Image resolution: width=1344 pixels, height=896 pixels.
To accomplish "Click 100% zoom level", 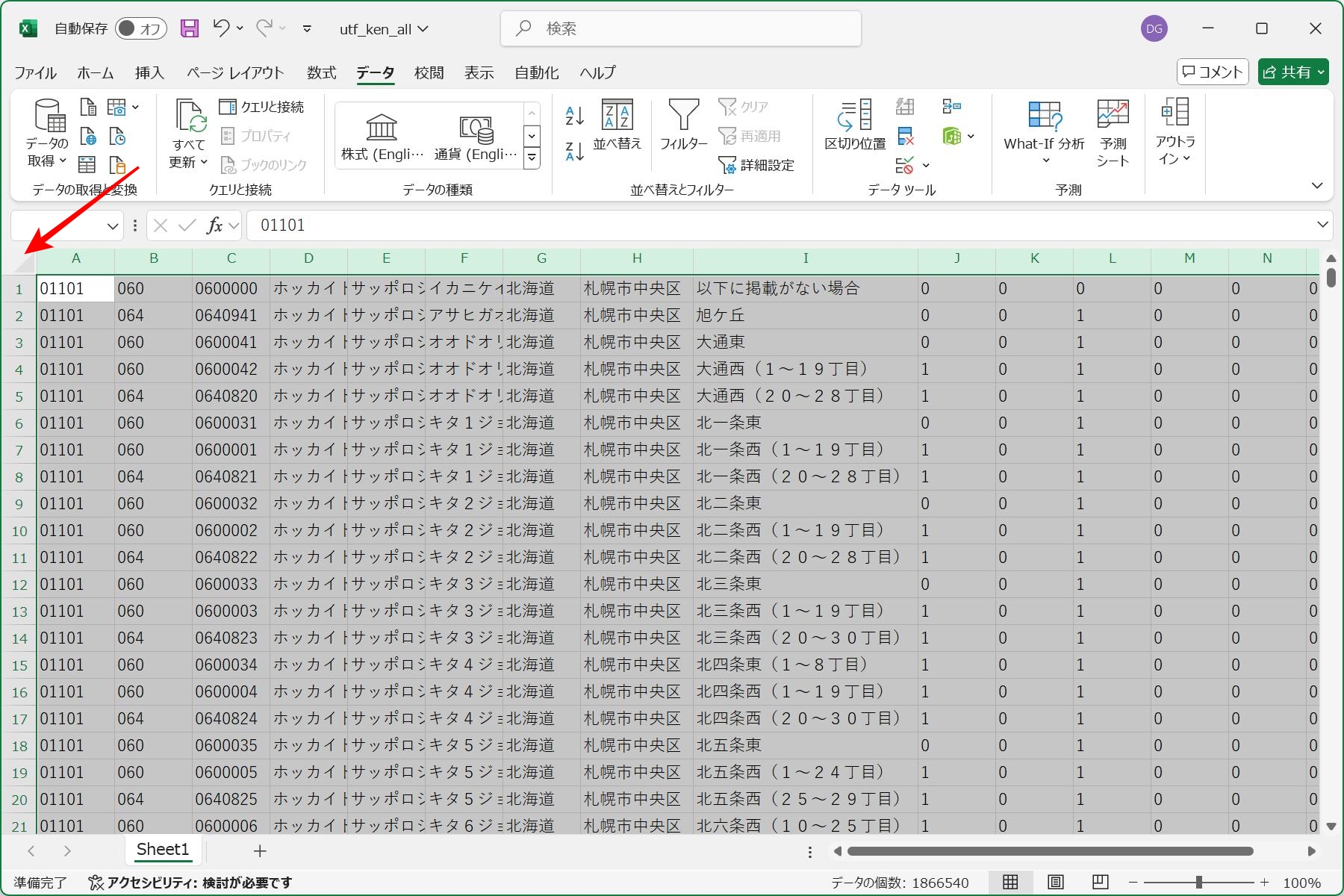I will [x=1301, y=883].
